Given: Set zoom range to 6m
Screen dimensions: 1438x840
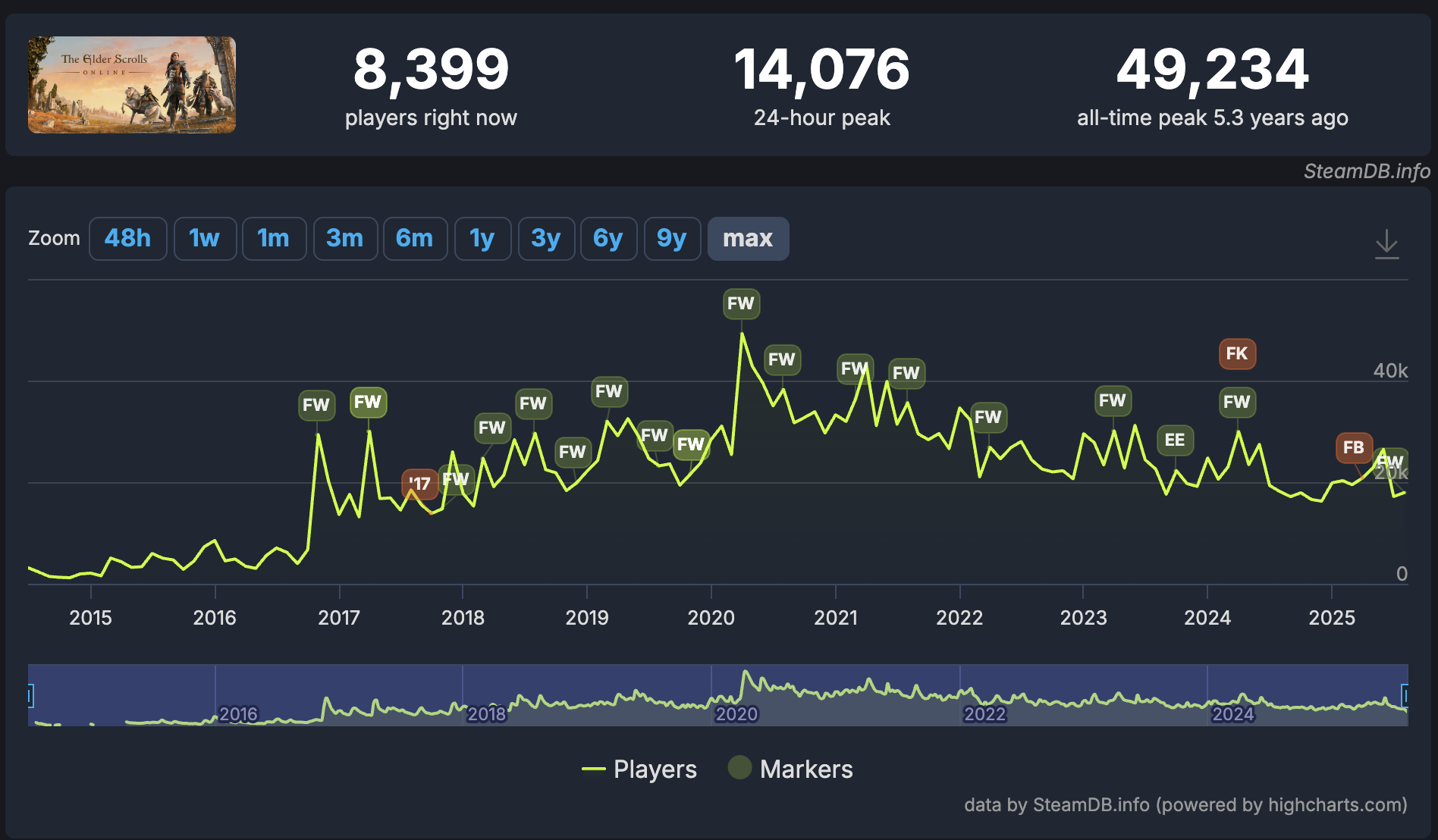Looking at the screenshot, I should coord(415,239).
